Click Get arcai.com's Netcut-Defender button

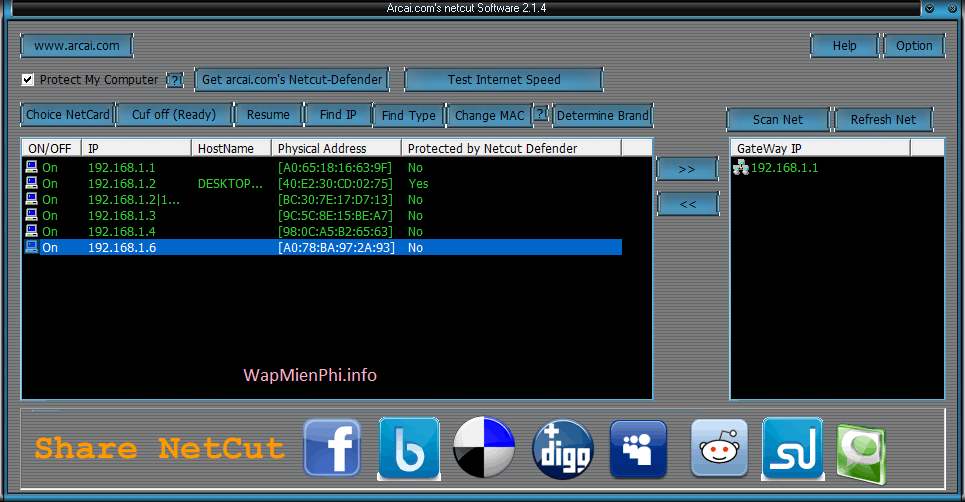[292, 79]
